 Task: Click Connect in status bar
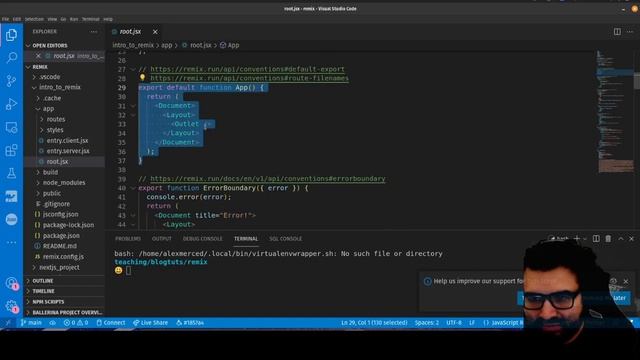(x=111, y=323)
